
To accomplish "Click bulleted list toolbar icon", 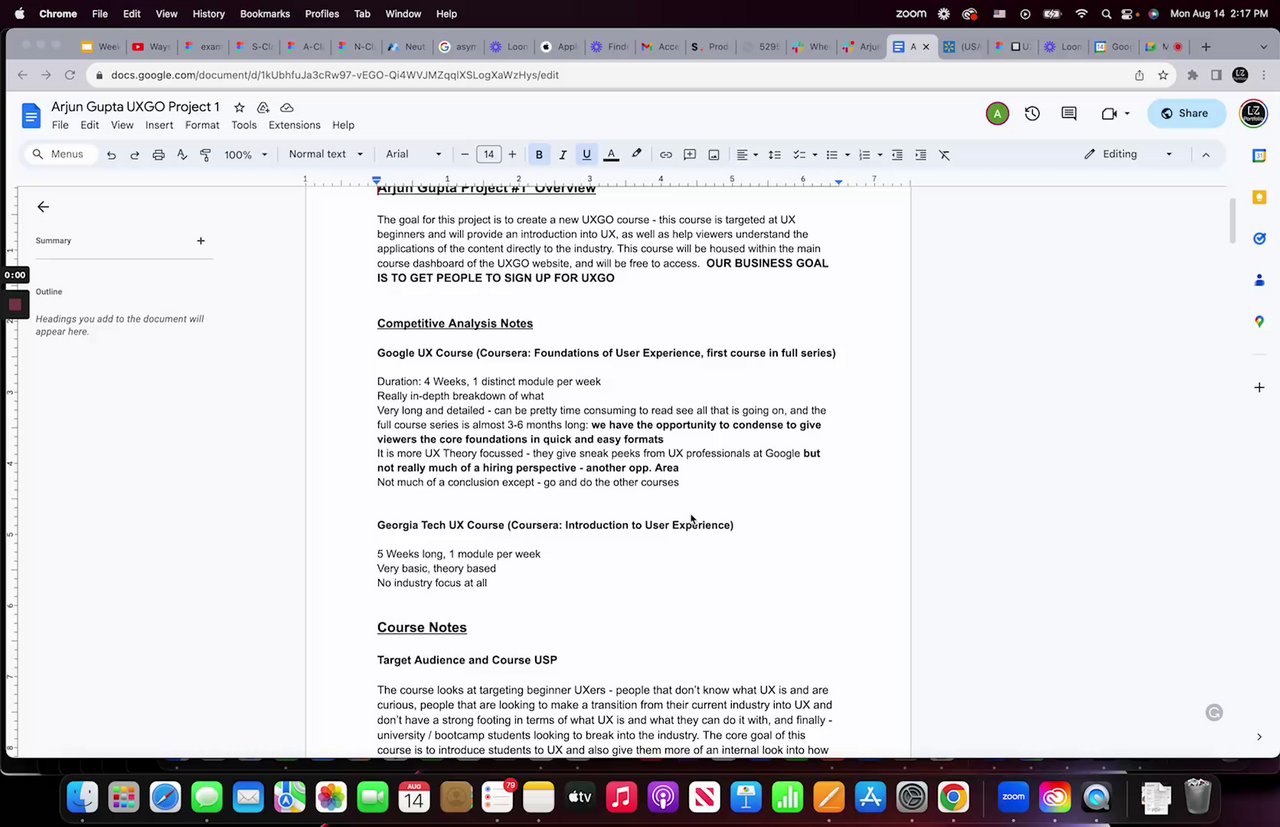I will click(831, 155).
